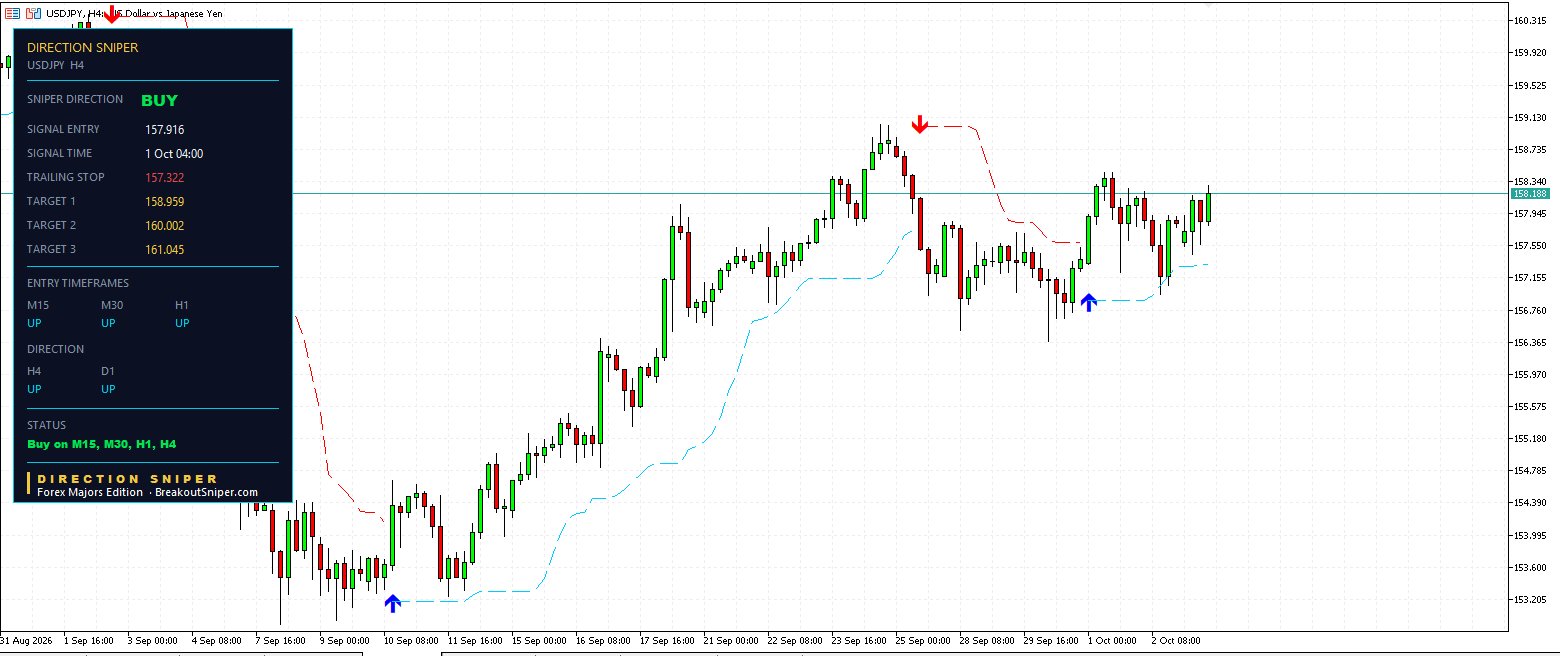Click the D1 direction label
The height and width of the screenshot is (656, 1560).
tap(108, 371)
